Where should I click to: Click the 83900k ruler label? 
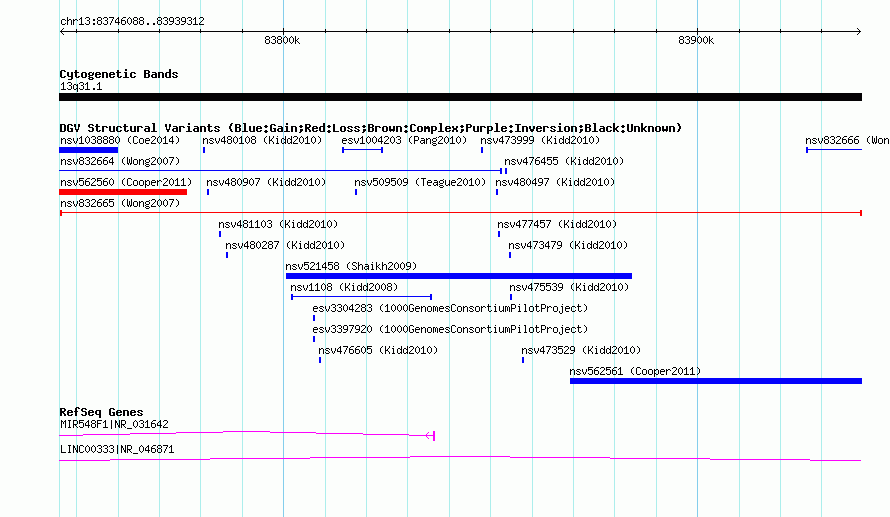click(x=696, y=40)
